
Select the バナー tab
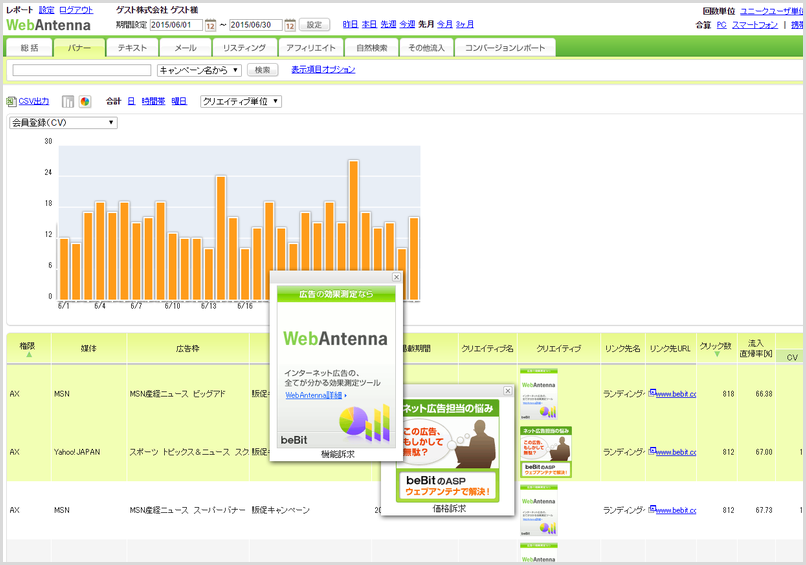pyautogui.click(x=79, y=48)
